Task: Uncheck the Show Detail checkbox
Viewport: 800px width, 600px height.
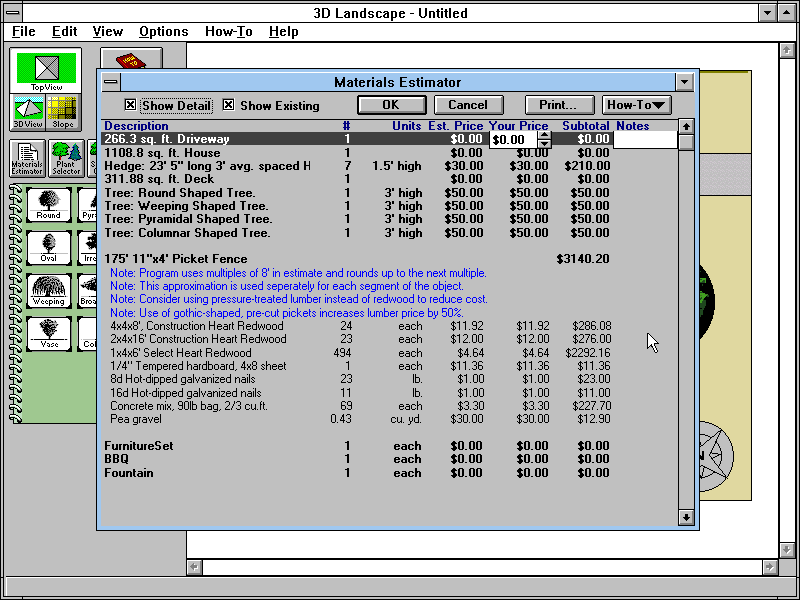Action: (x=130, y=105)
